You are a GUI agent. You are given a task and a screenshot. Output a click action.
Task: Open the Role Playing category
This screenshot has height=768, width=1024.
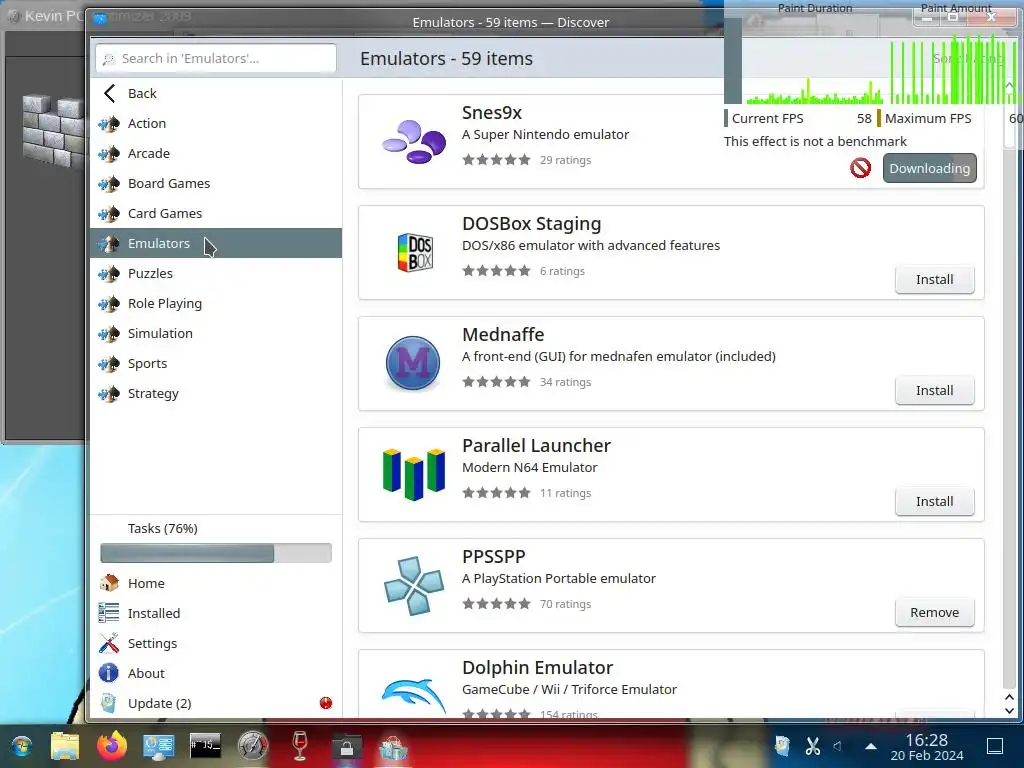coord(216,304)
